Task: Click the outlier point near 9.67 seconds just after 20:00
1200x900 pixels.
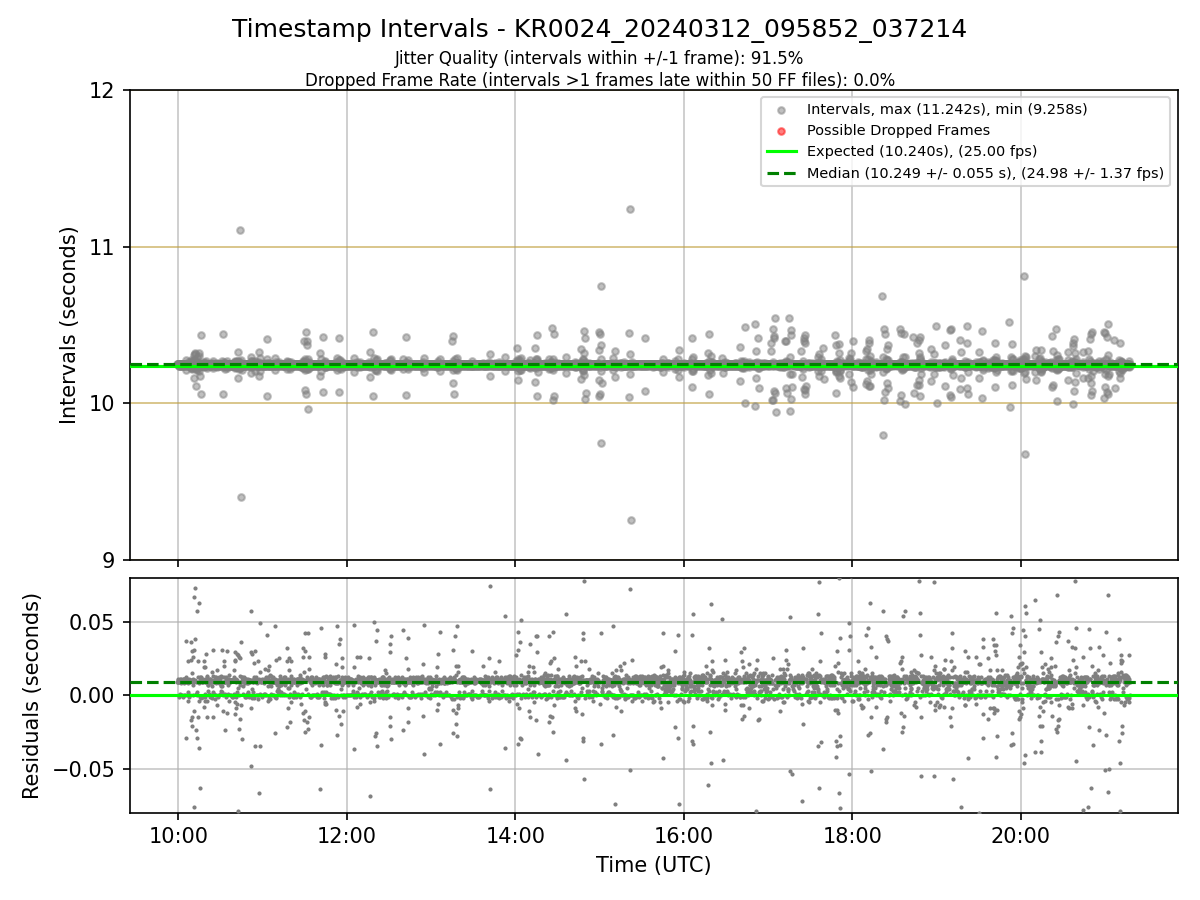Action: pos(1025,454)
